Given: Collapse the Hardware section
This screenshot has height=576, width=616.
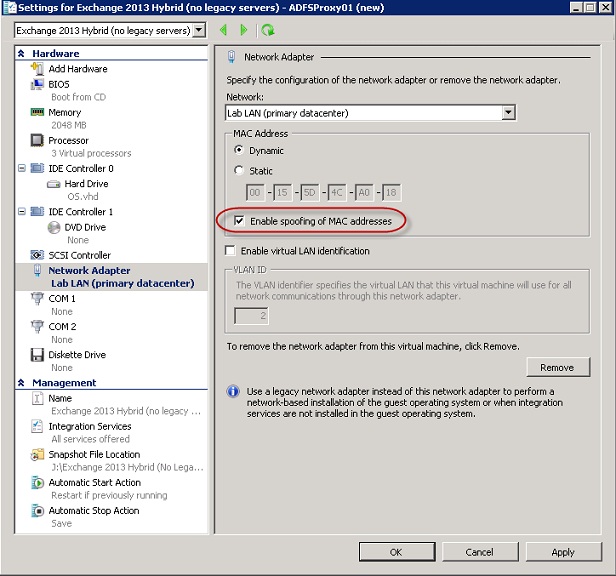Looking at the screenshot, I should tap(21, 53).
